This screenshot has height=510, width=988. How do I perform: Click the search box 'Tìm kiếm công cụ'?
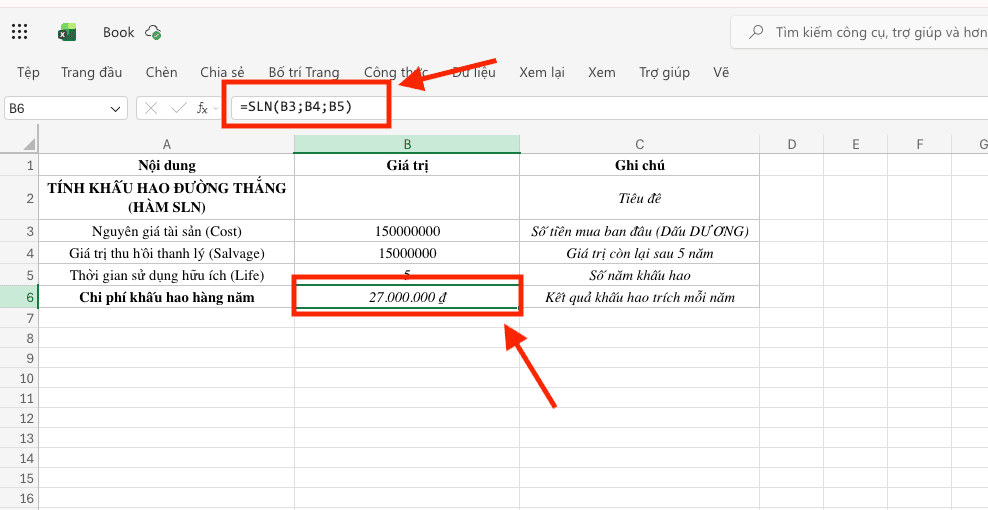(x=859, y=32)
